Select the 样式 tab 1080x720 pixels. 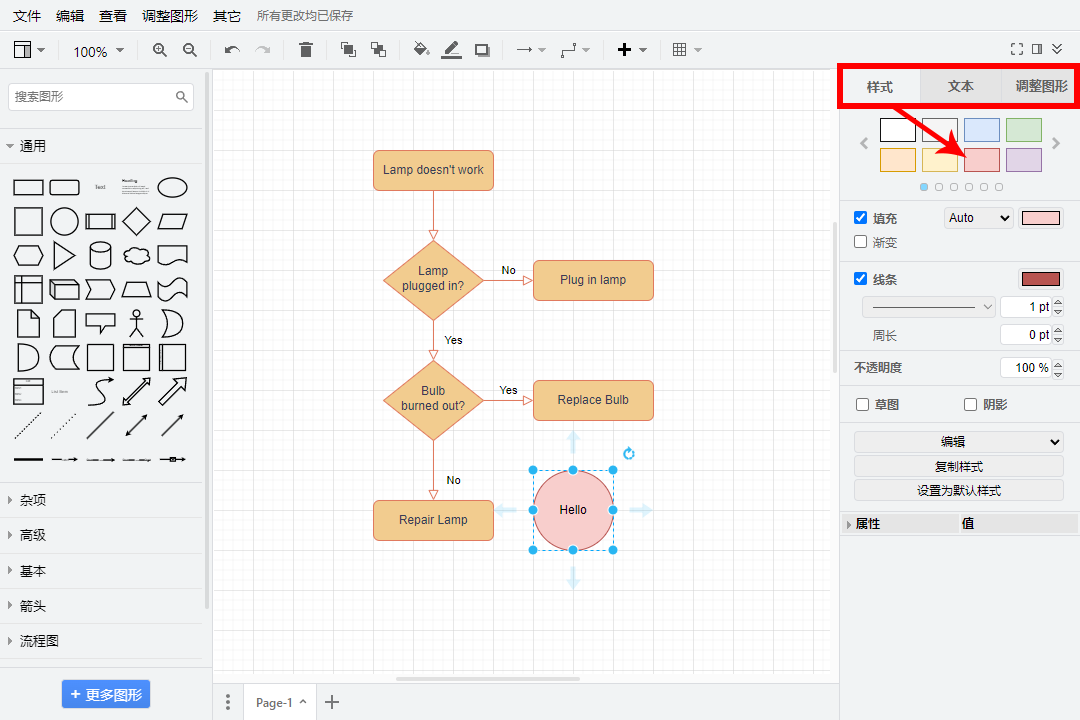880,87
